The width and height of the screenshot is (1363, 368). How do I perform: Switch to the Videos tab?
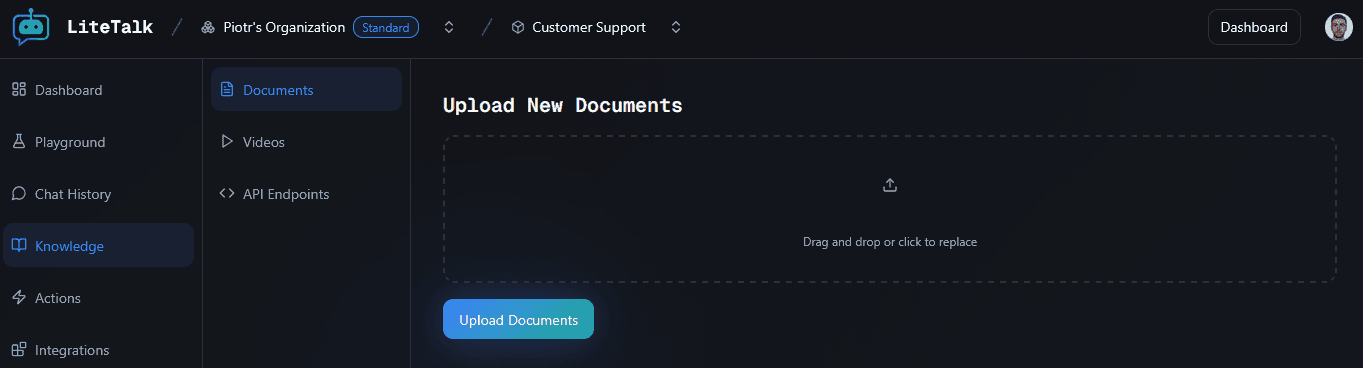tap(306, 142)
